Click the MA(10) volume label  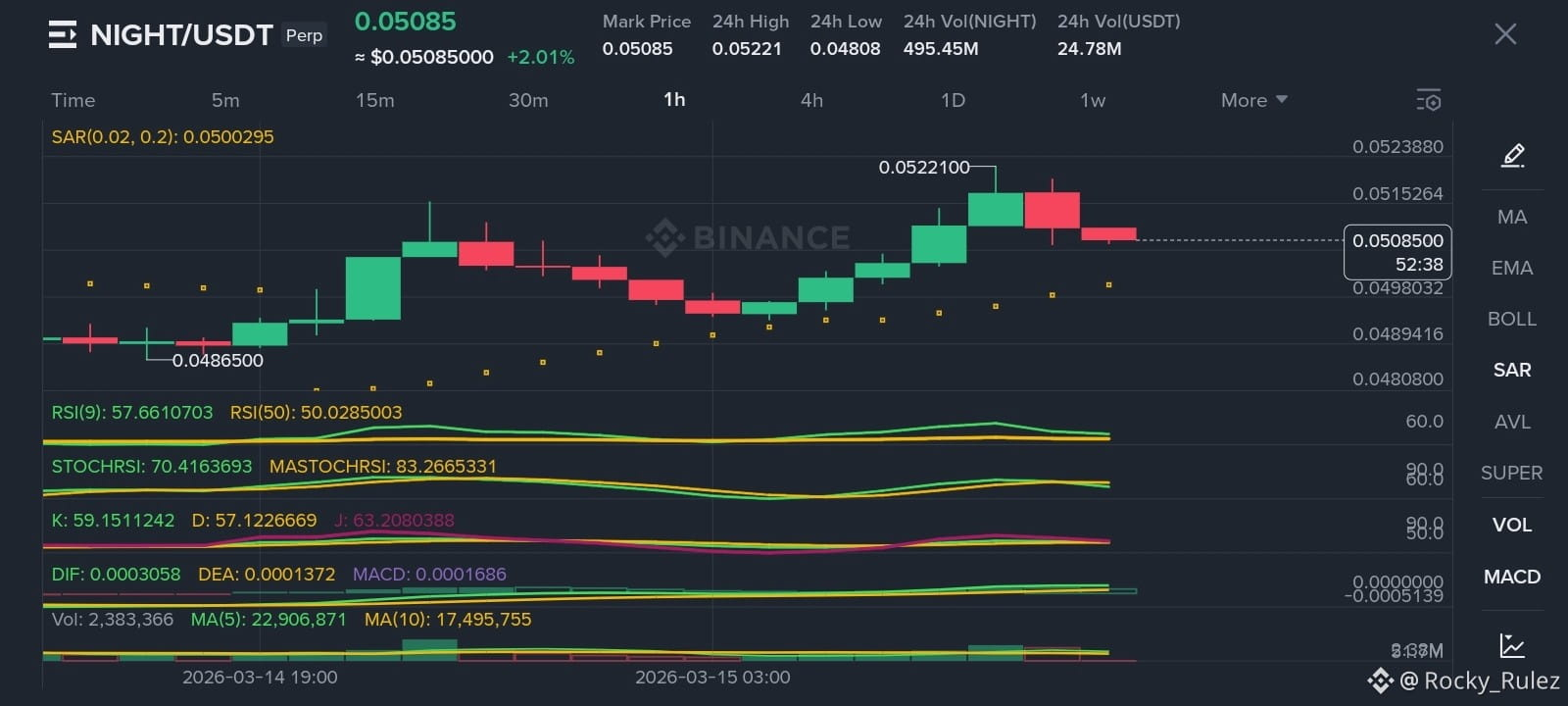pyautogui.click(x=448, y=619)
